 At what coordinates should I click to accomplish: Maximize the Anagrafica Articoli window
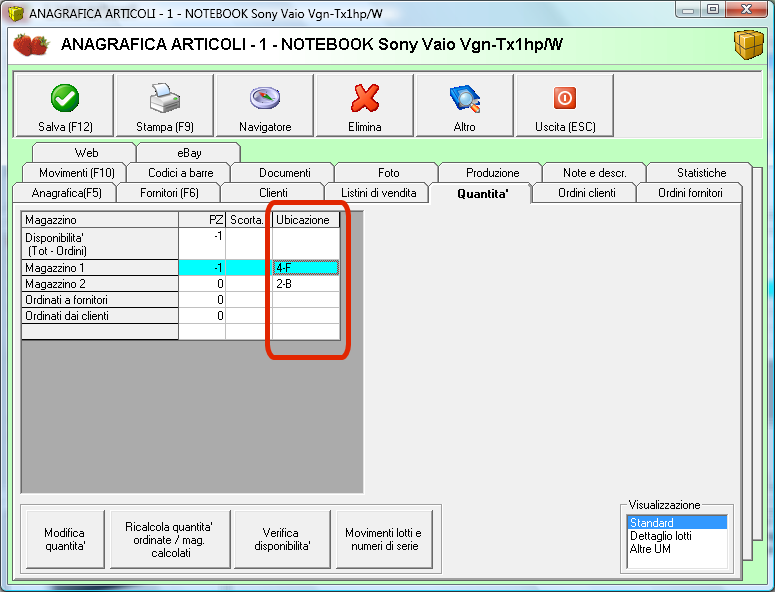[713, 9]
